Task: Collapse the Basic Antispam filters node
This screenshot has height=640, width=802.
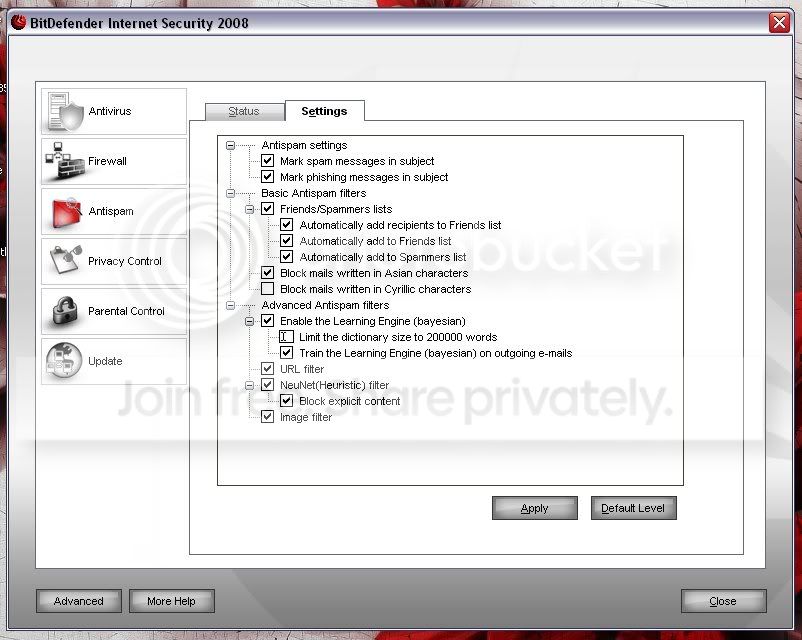Action: coord(231,193)
